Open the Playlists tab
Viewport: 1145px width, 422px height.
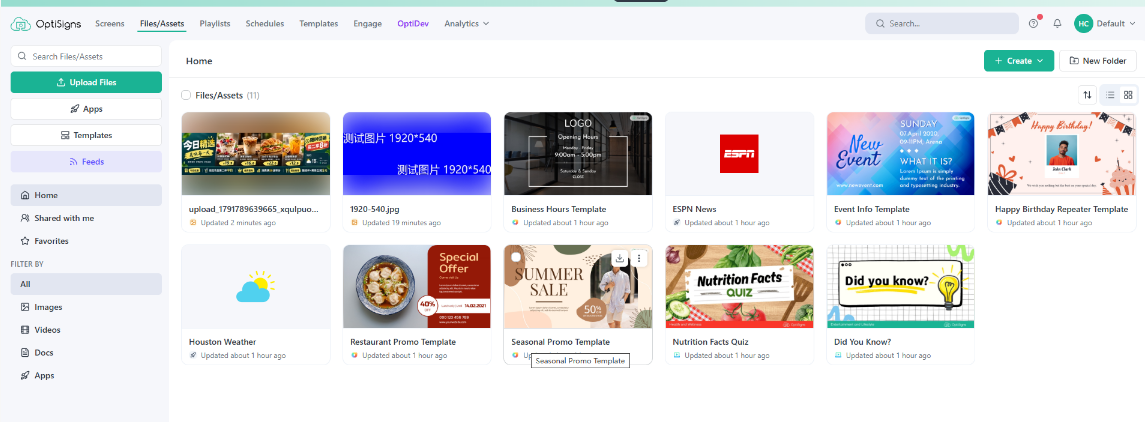[215, 23]
